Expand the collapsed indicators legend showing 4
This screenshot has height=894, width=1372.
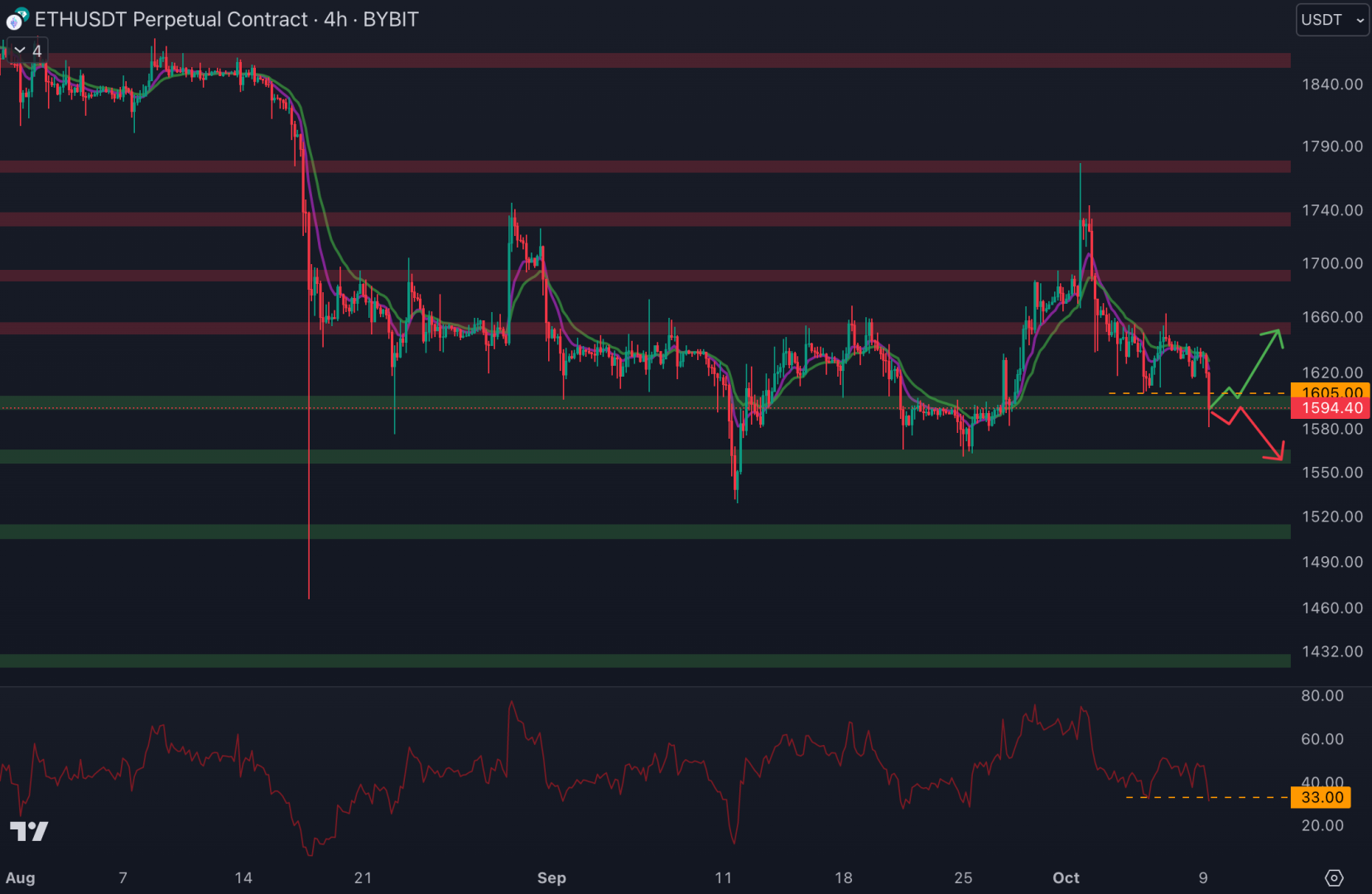pos(27,50)
